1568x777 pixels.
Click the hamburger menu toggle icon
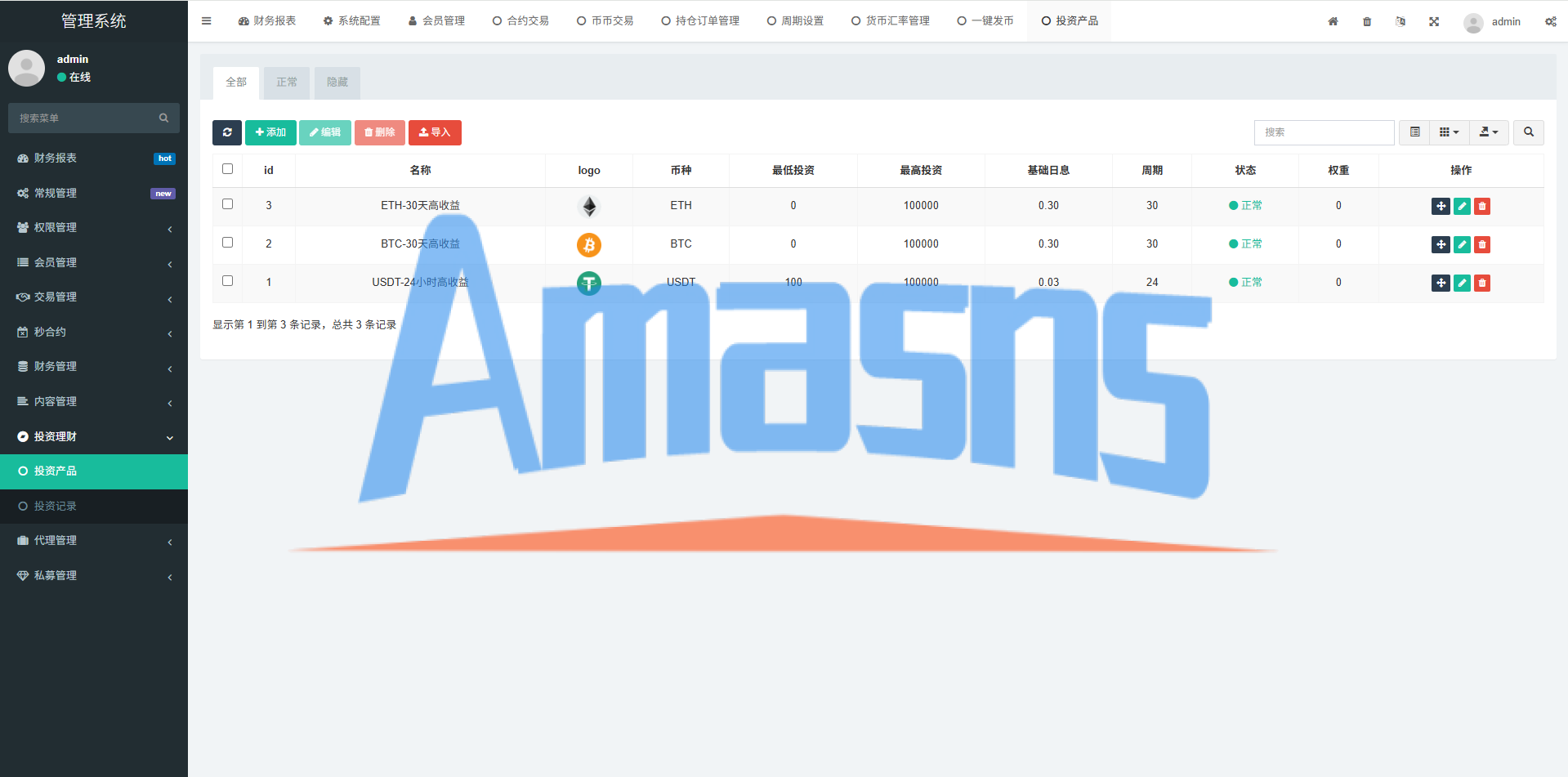[206, 21]
